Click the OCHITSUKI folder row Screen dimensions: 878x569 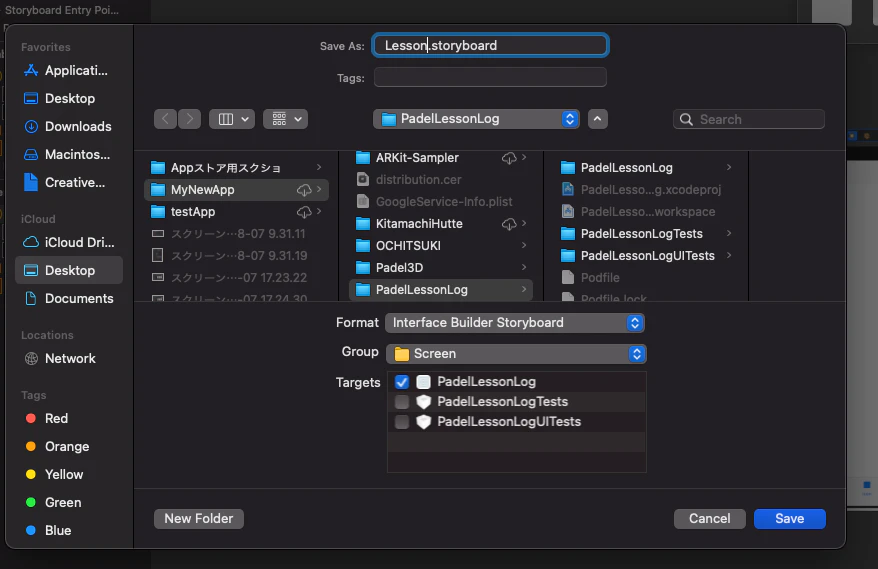(441, 246)
